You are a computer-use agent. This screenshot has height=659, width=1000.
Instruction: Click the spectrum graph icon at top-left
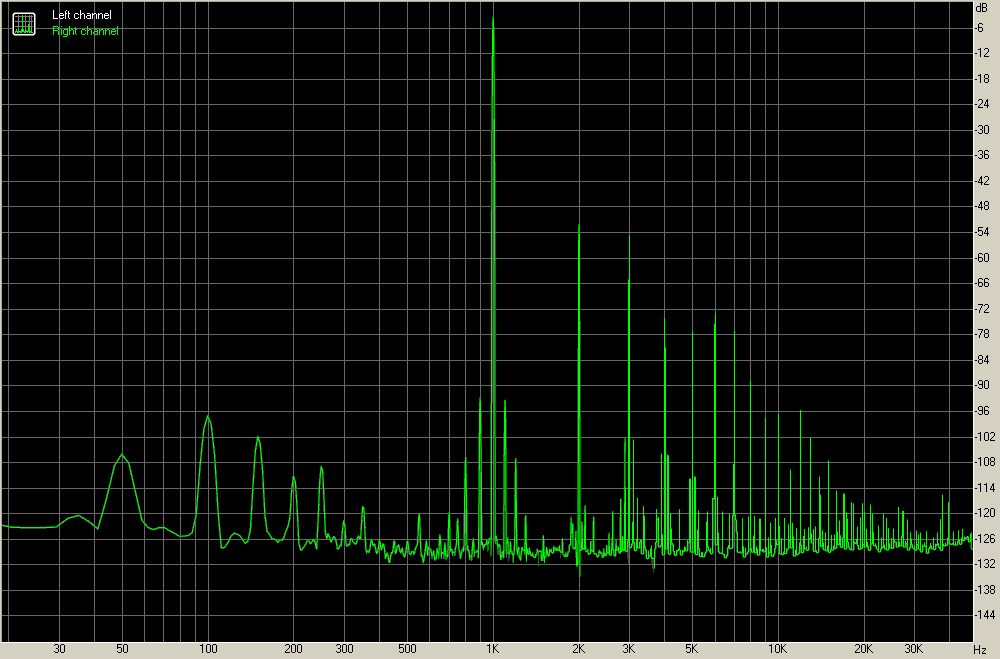pyautogui.click(x=24, y=24)
